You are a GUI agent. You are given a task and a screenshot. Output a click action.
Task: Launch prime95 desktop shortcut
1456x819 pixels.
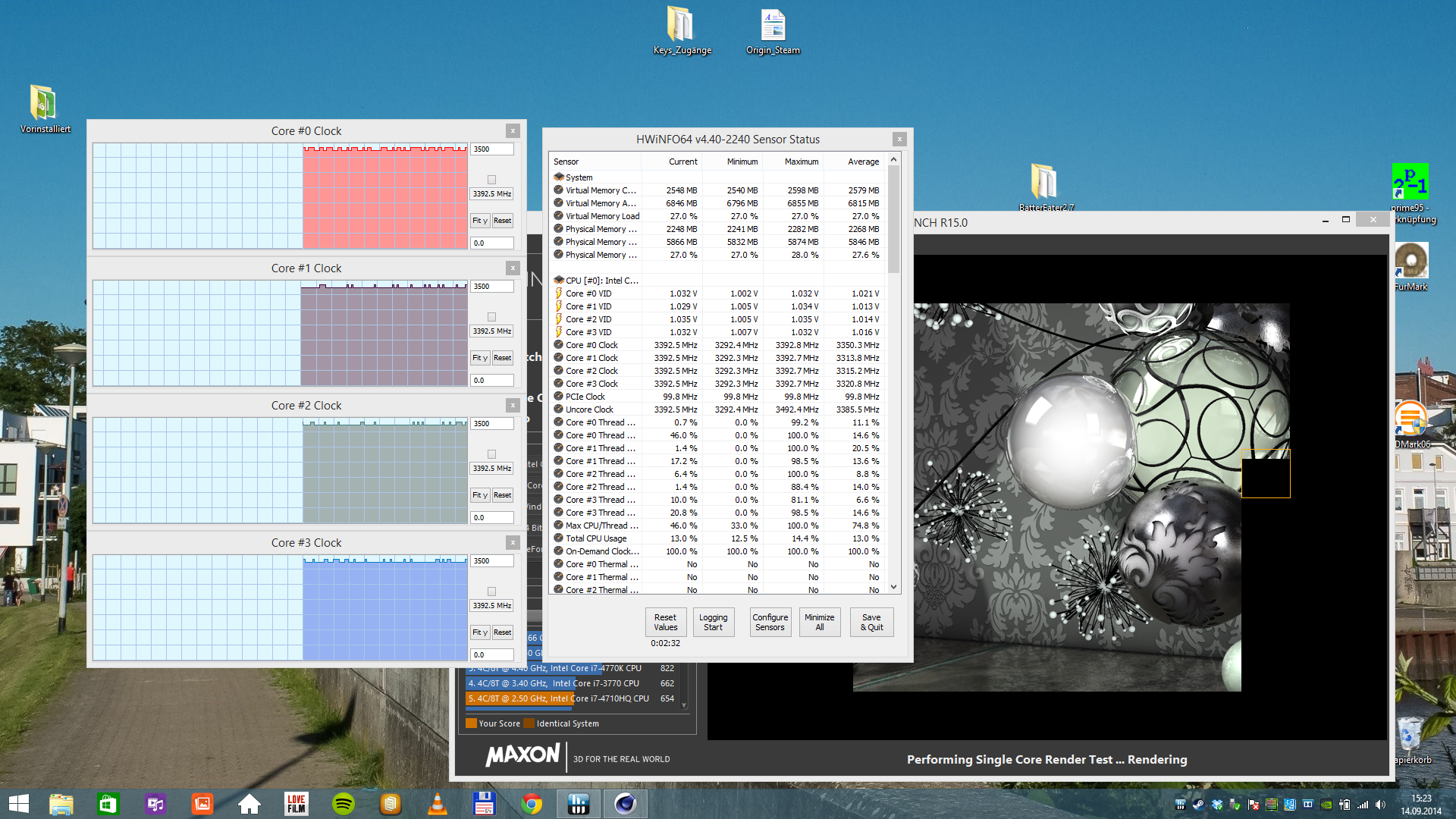(x=1411, y=193)
